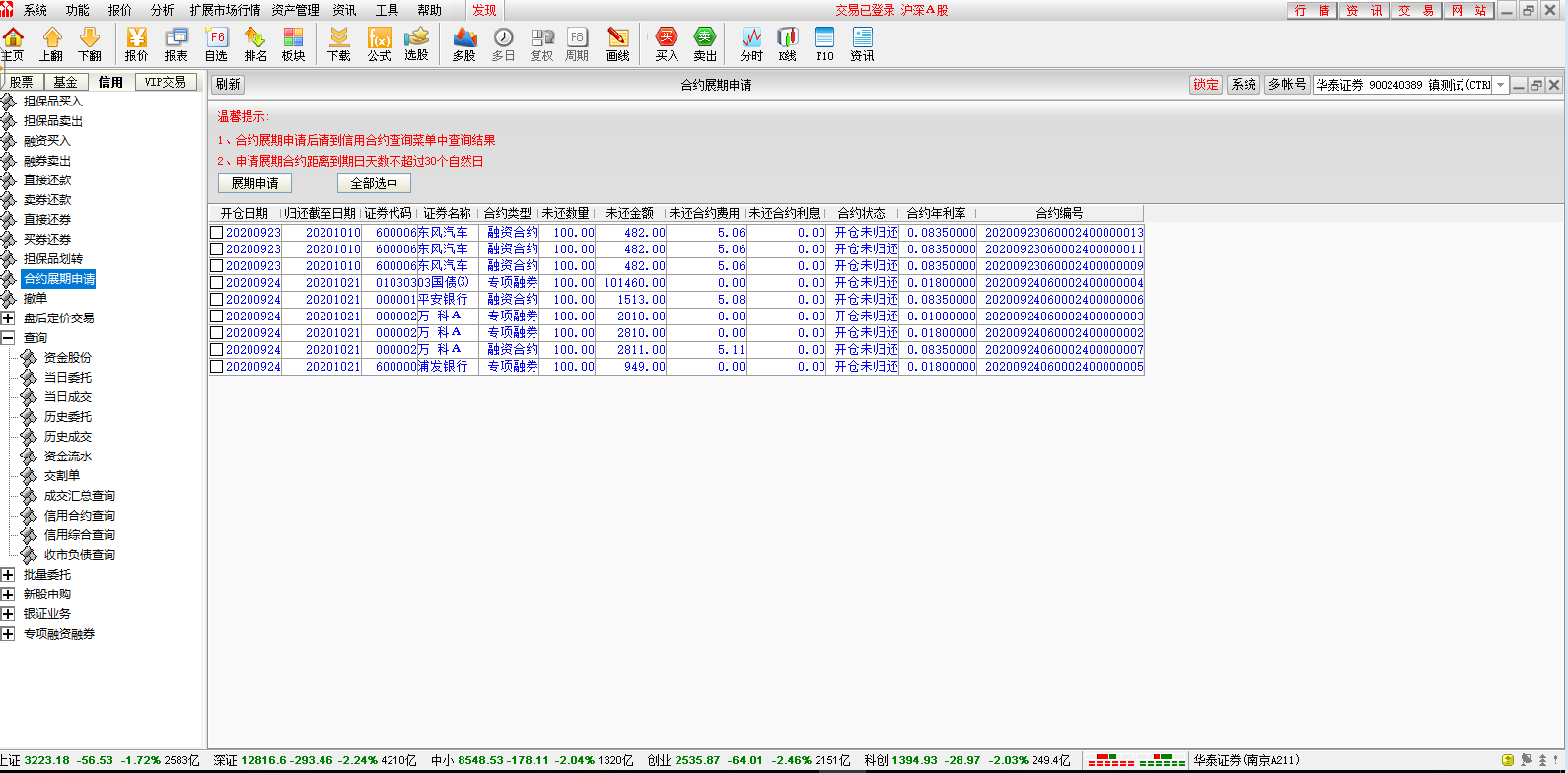Tick checkbox for 国债 contract ending 0004
This screenshot has width=1568, height=773.
pos(216,283)
